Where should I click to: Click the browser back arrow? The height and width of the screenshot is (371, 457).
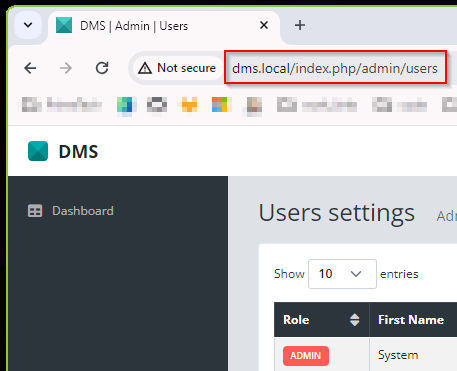(x=30, y=68)
